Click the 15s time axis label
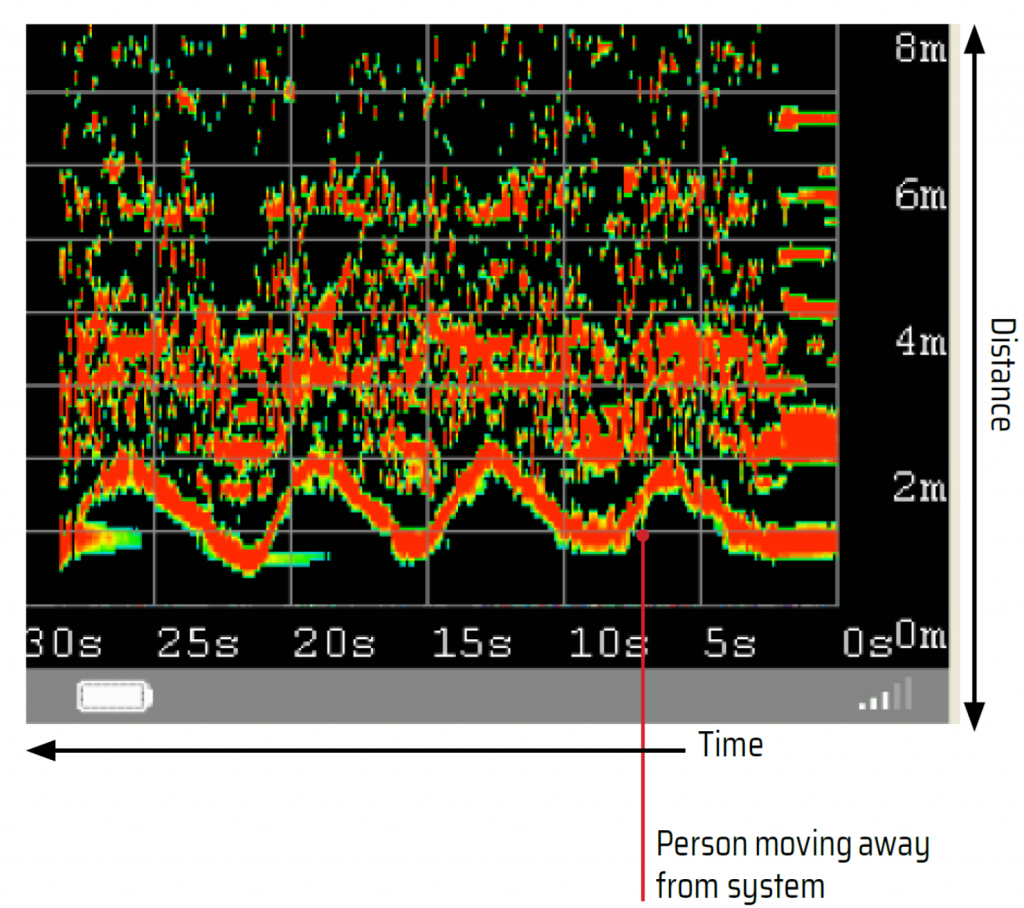This screenshot has height=908, width=1024. pyautogui.click(x=473, y=644)
